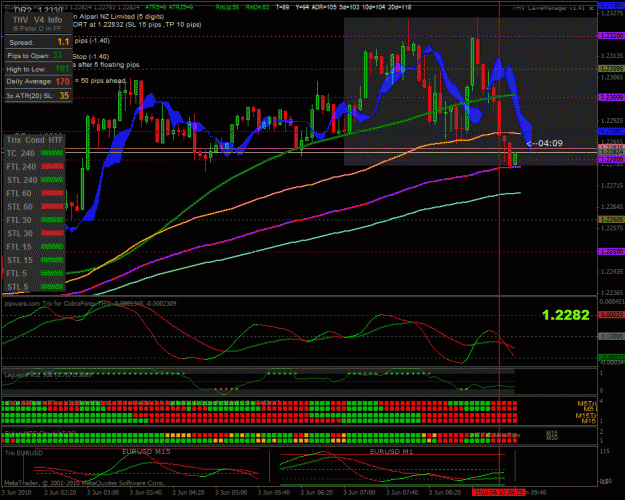Click the red FTL 240 status bar
The image size is (625, 500).
53,166
